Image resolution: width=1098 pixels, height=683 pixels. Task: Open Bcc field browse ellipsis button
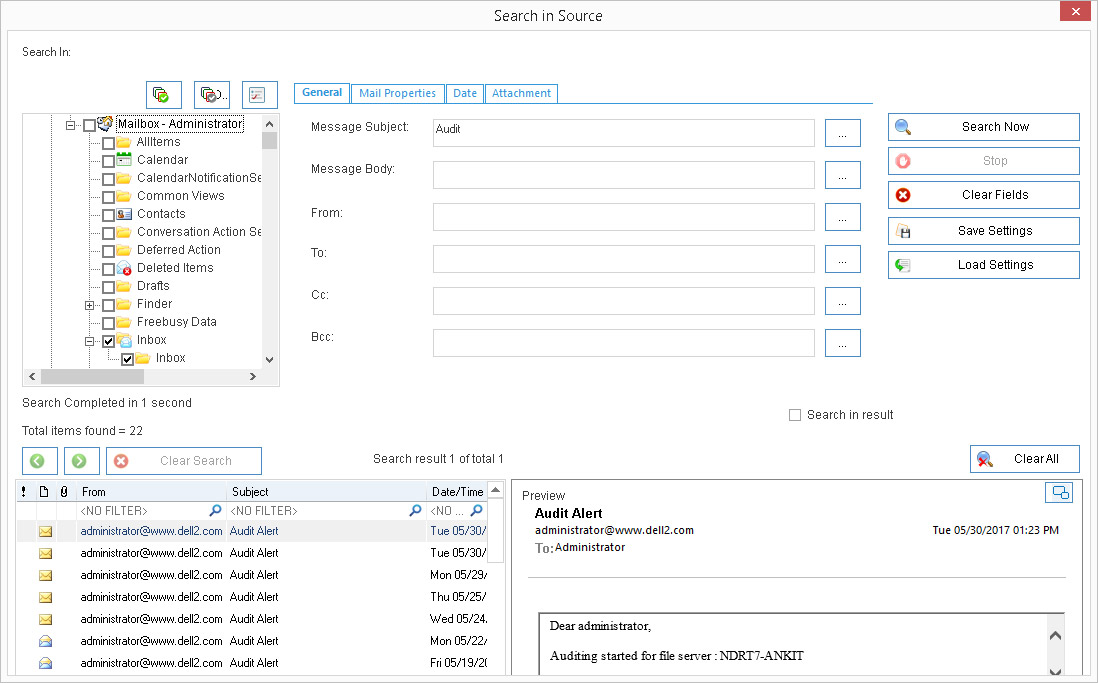pos(842,343)
